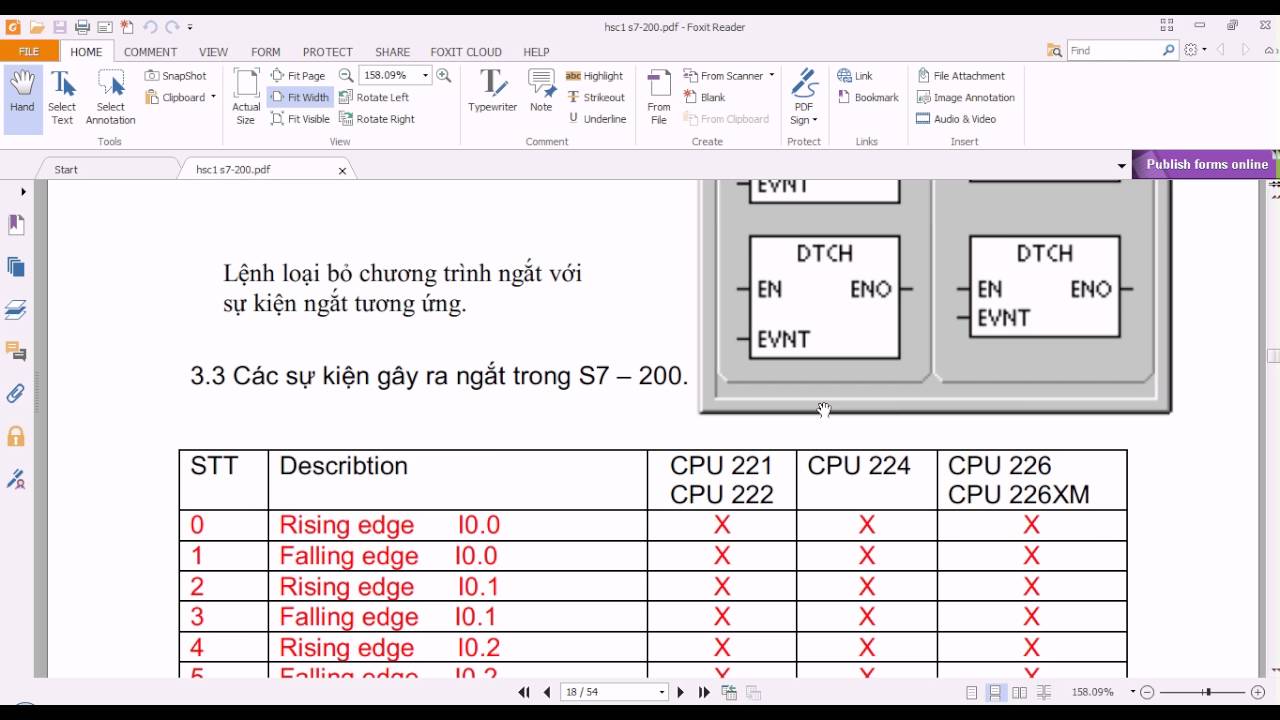
Task: Save the document from quick access toolbar
Action: coord(60,27)
